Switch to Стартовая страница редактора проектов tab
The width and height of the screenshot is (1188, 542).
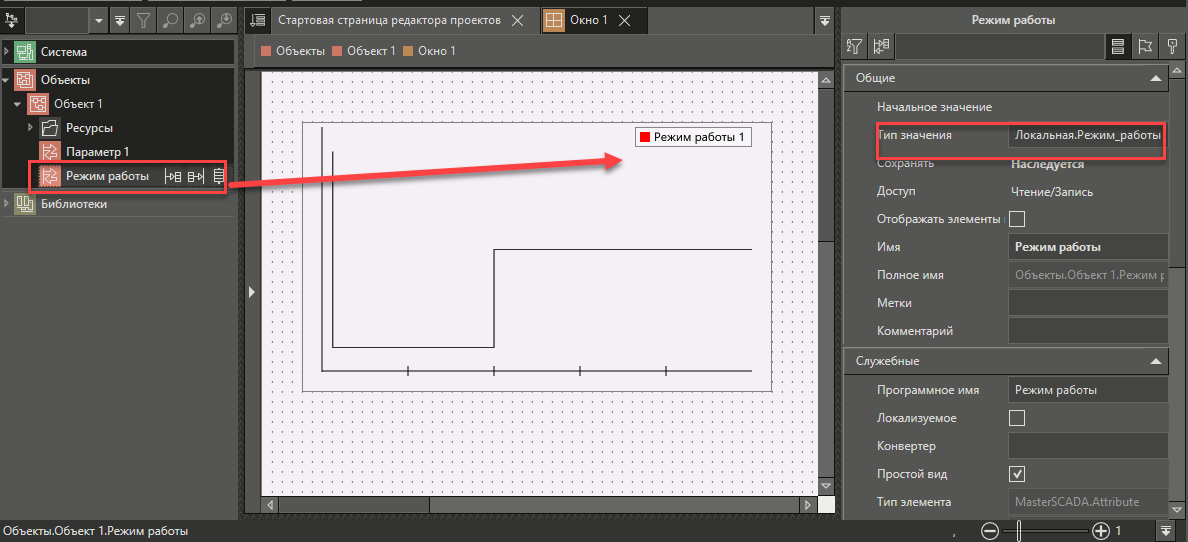pyautogui.click(x=388, y=20)
